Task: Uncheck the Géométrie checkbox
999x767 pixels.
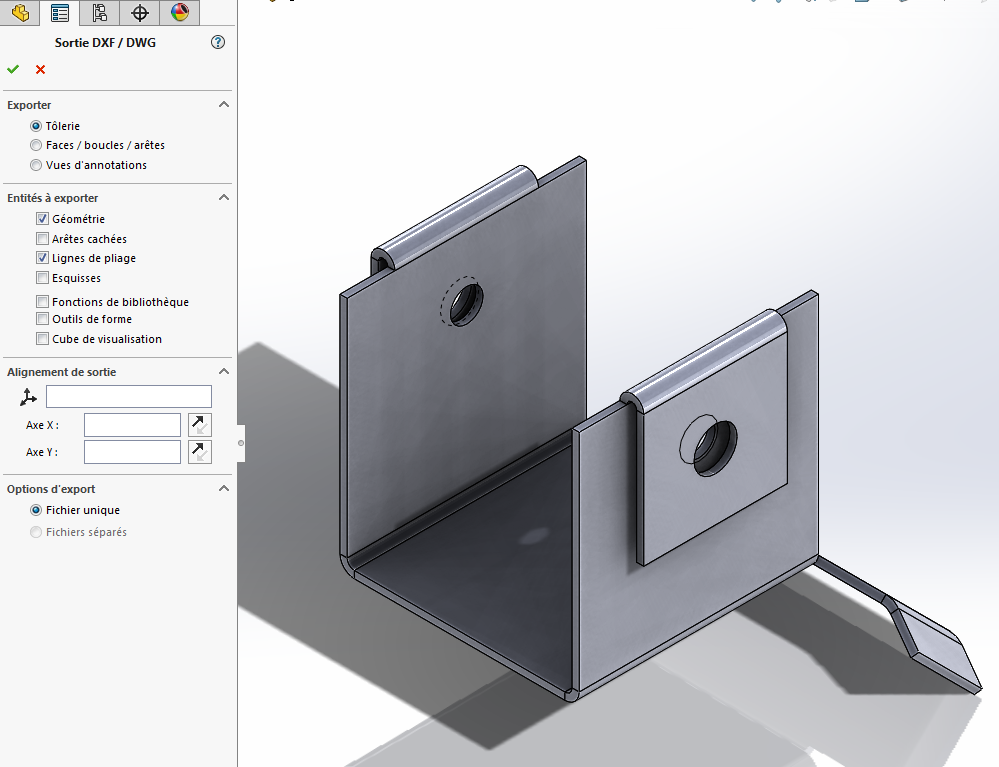Action: click(x=43, y=219)
